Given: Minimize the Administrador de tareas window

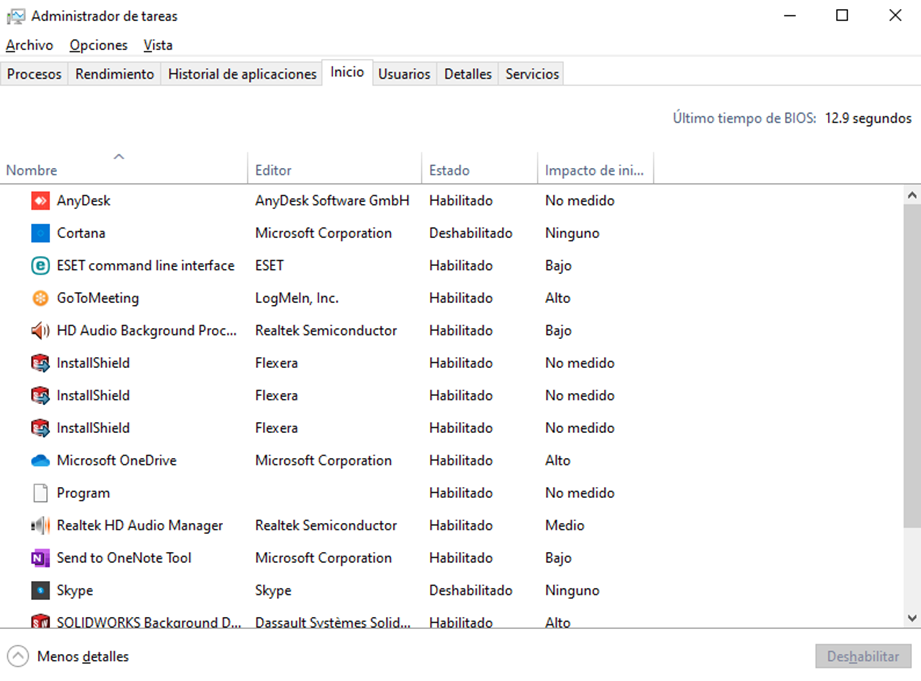Looking at the screenshot, I should [x=790, y=16].
